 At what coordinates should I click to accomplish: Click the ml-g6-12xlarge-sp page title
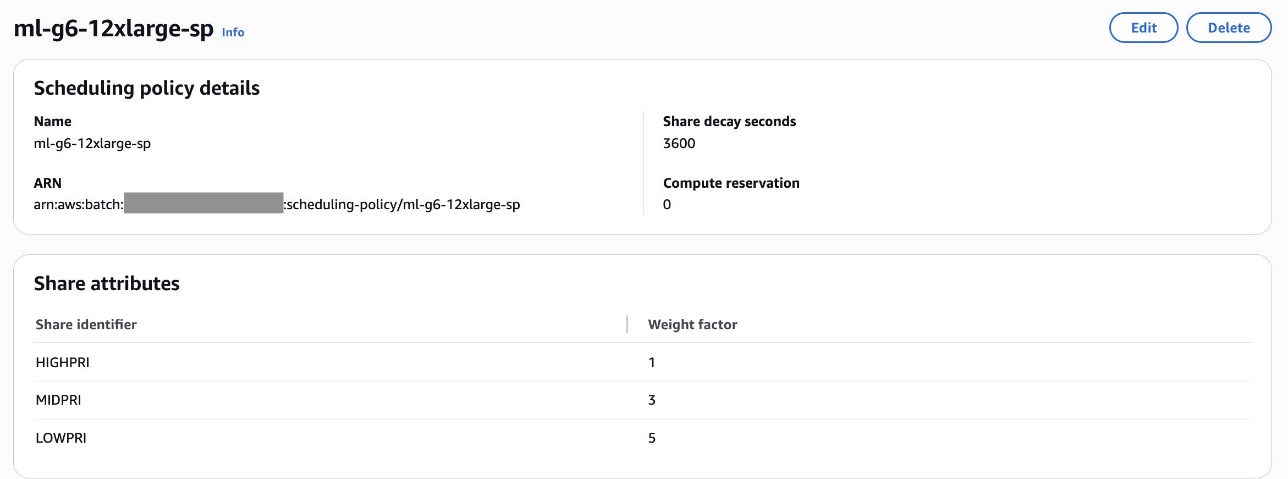(113, 29)
